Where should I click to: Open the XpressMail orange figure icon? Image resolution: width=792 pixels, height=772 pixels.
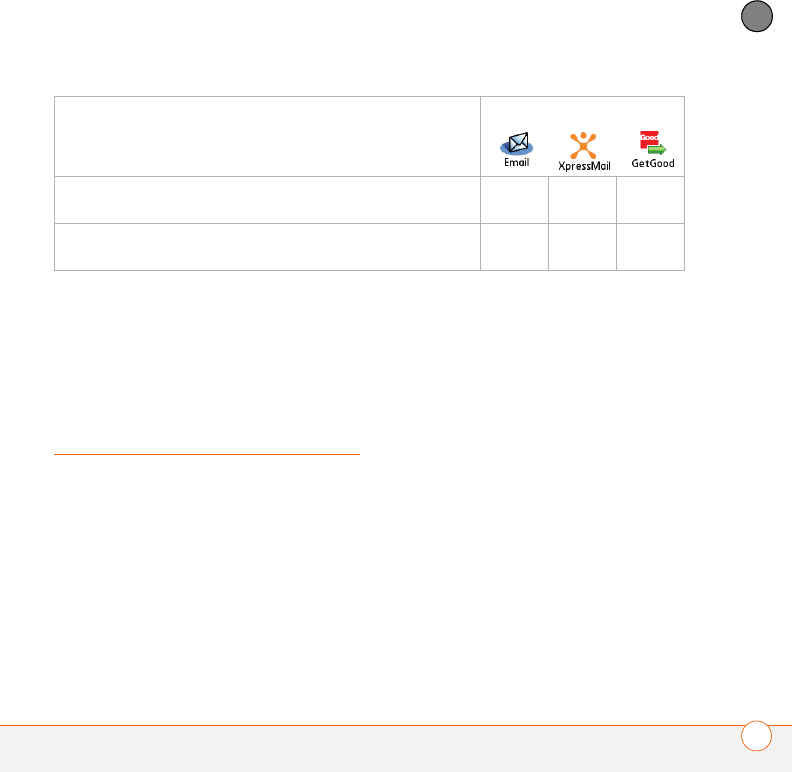pos(583,146)
